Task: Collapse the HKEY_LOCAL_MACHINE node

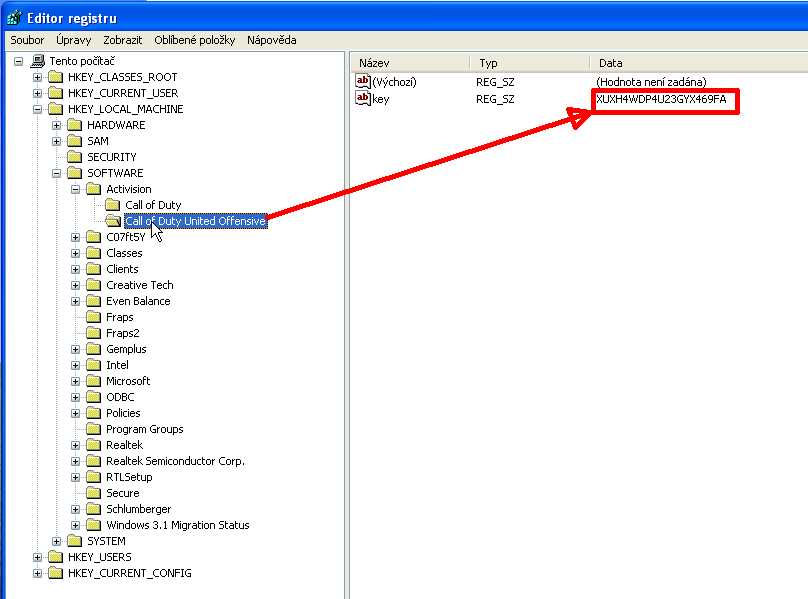Action: pyautogui.click(x=38, y=109)
